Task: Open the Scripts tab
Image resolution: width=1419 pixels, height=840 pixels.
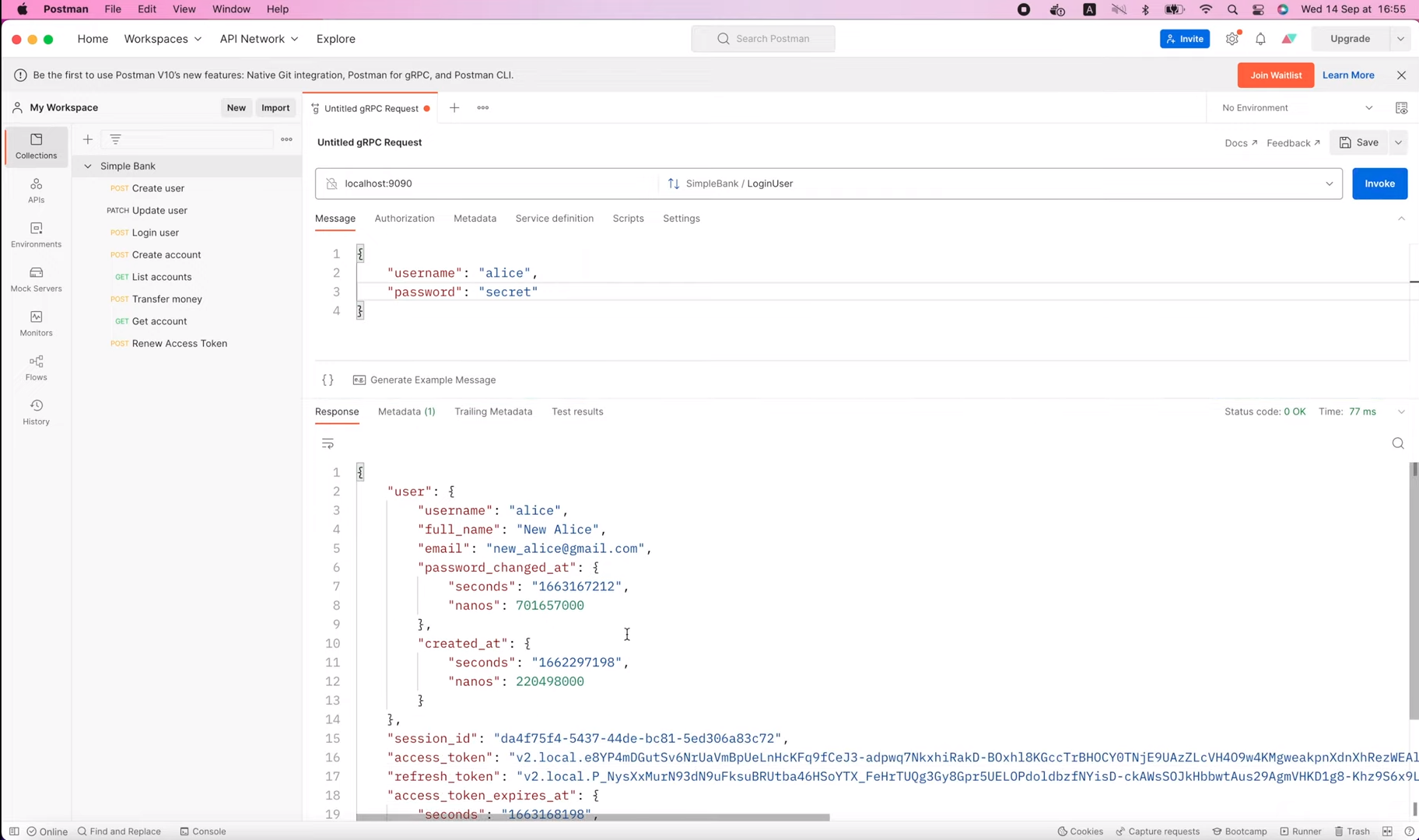Action: pos(628,219)
